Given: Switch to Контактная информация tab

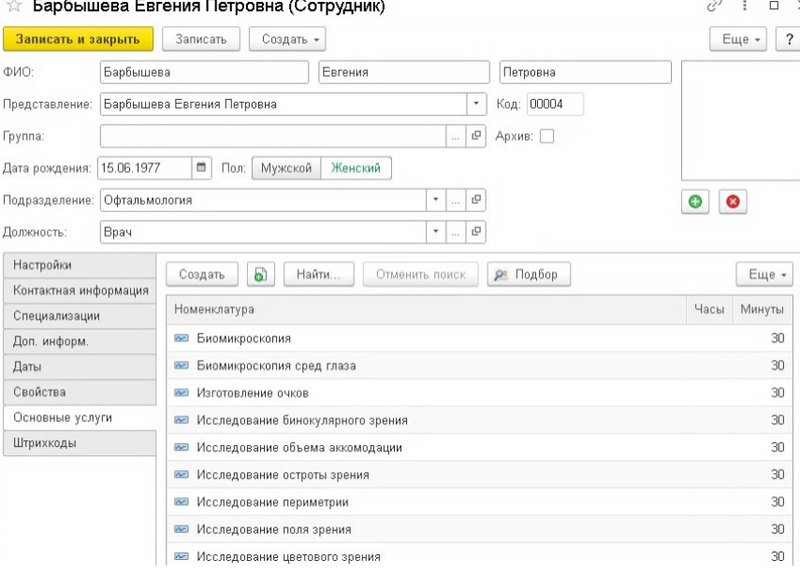Looking at the screenshot, I should point(80,291).
